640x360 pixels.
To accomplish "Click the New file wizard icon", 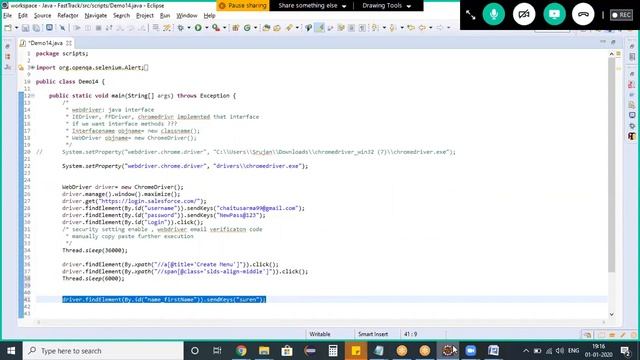I will click(x=8, y=28).
